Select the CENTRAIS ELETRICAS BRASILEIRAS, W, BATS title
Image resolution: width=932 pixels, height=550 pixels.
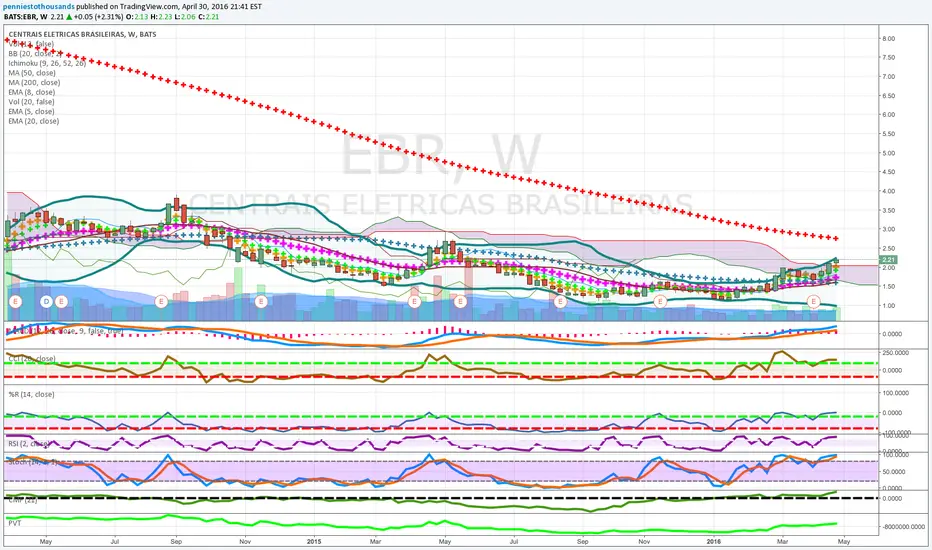coord(82,34)
